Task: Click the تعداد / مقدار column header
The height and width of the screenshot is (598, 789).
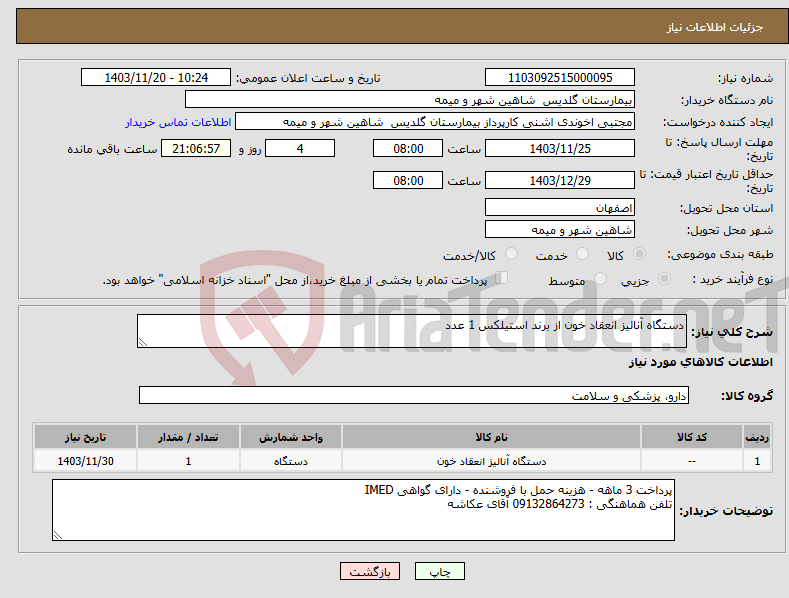Action: (x=188, y=437)
